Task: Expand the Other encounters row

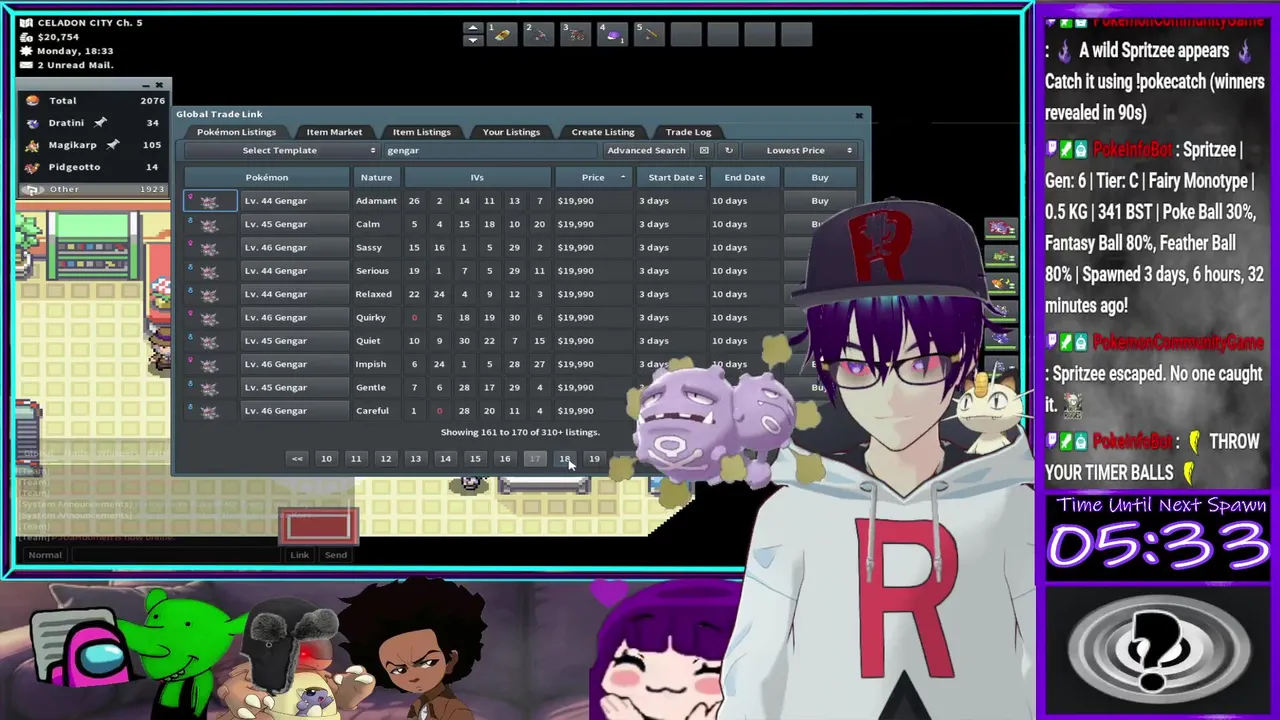Action: point(93,189)
